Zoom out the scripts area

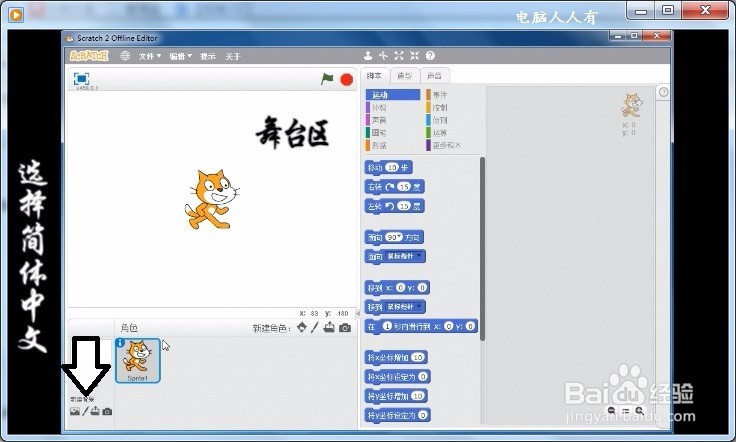[x=611, y=411]
